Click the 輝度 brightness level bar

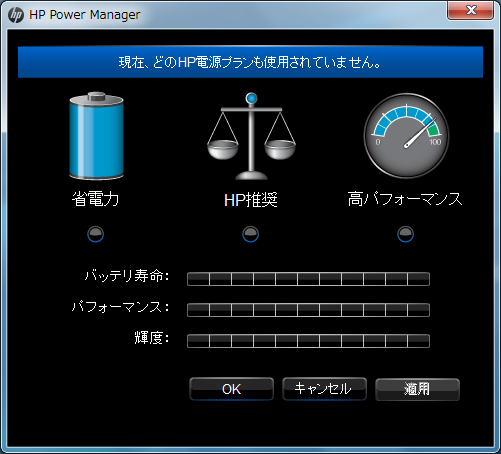308,341
